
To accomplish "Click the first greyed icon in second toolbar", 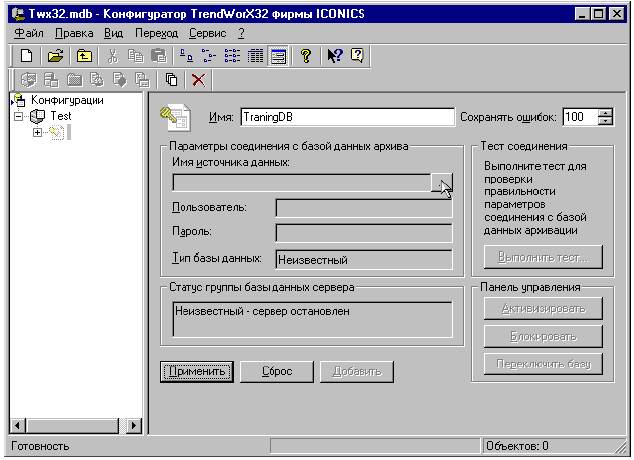I will [x=29, y=80].
